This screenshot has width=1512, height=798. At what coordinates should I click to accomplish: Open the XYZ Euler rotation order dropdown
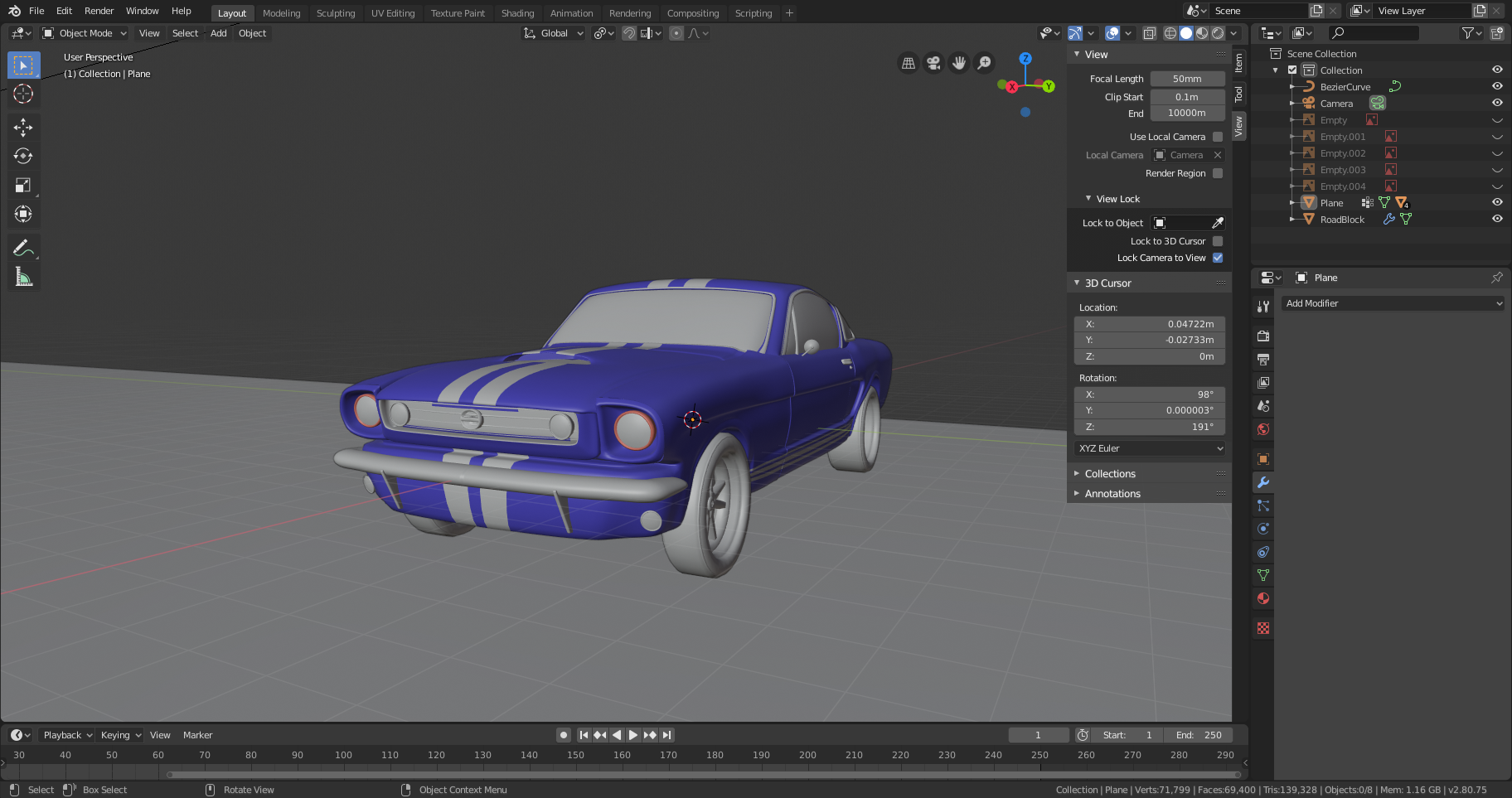coord(1149,448)
